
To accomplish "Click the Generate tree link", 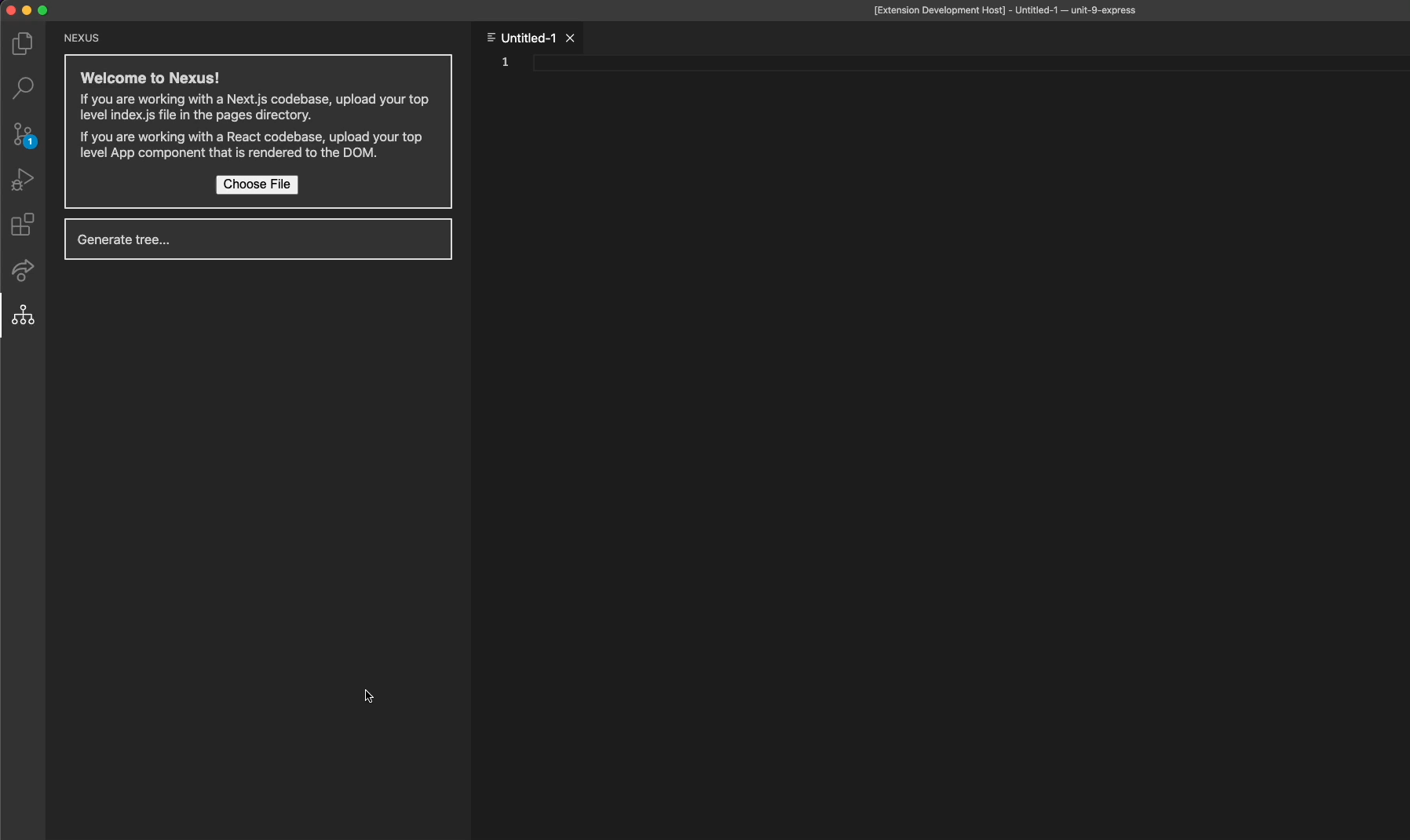I will tap(123, 239).
